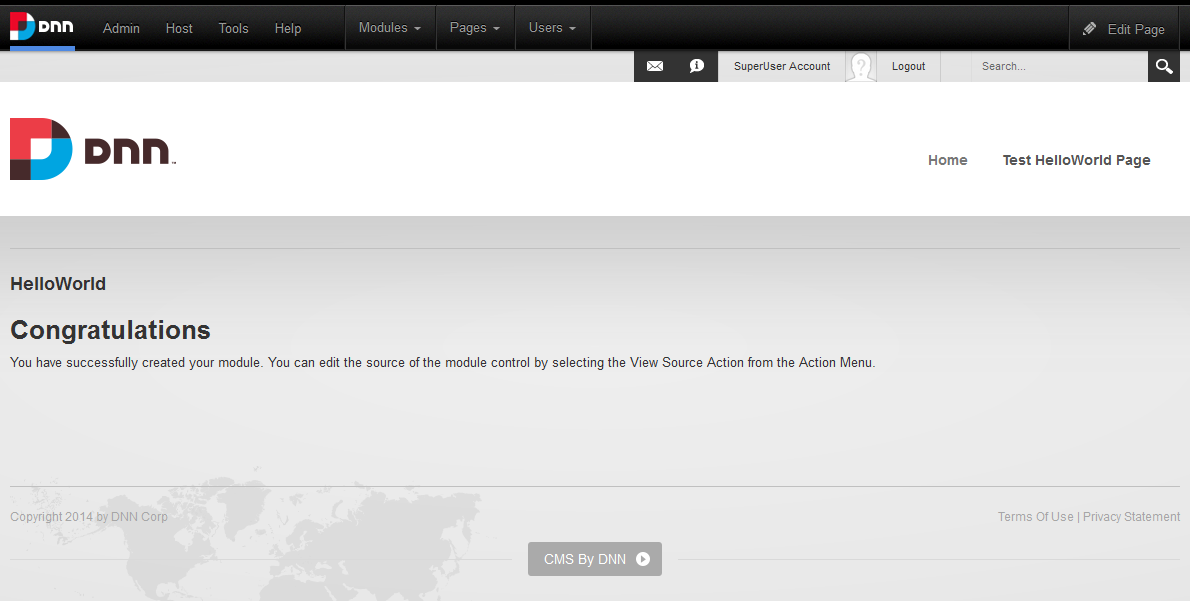Click the Logout link
This screenshot has height=601, width=1190.
(908, 66)
